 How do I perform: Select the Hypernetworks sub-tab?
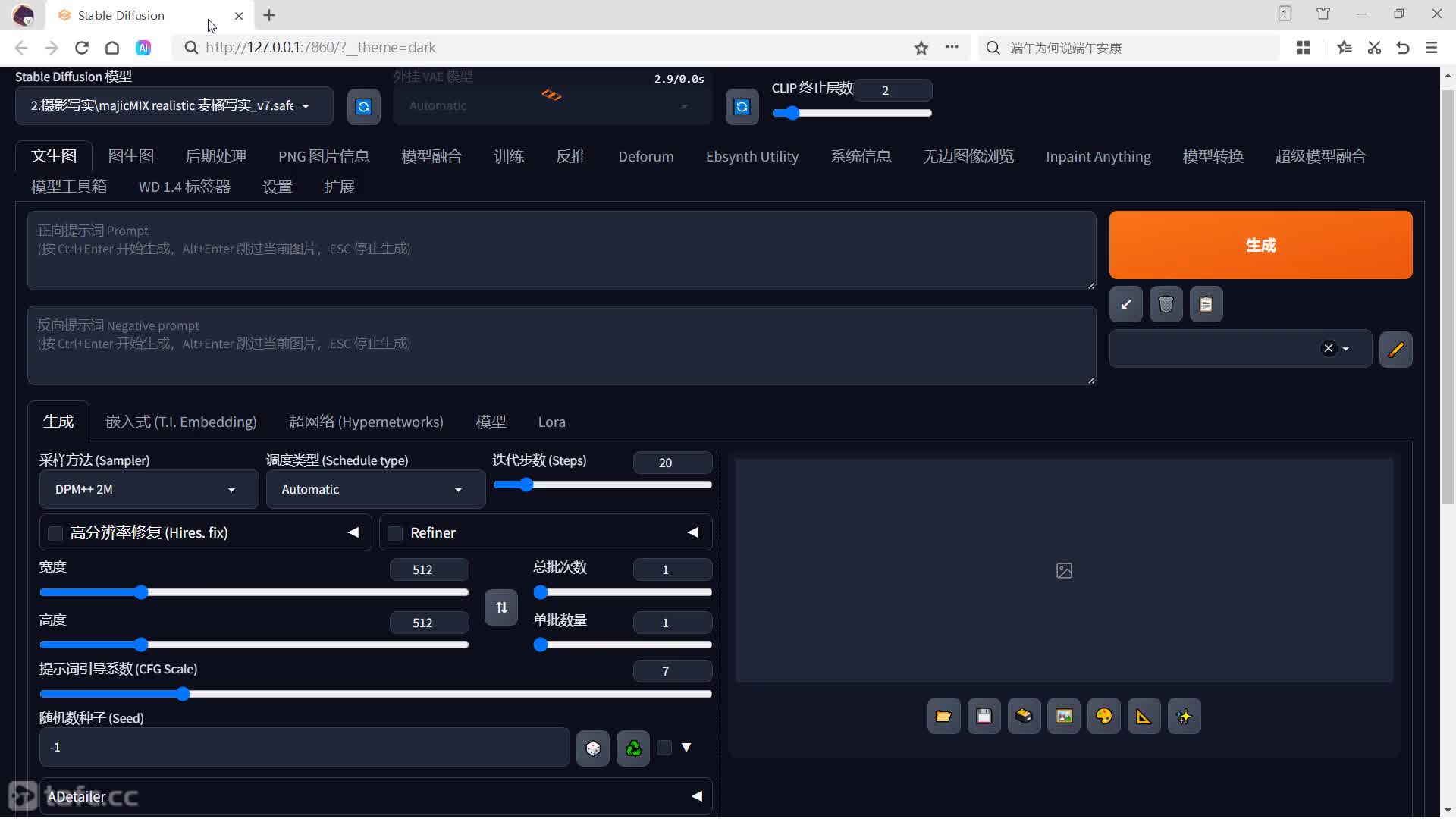[x=366, y=422]
